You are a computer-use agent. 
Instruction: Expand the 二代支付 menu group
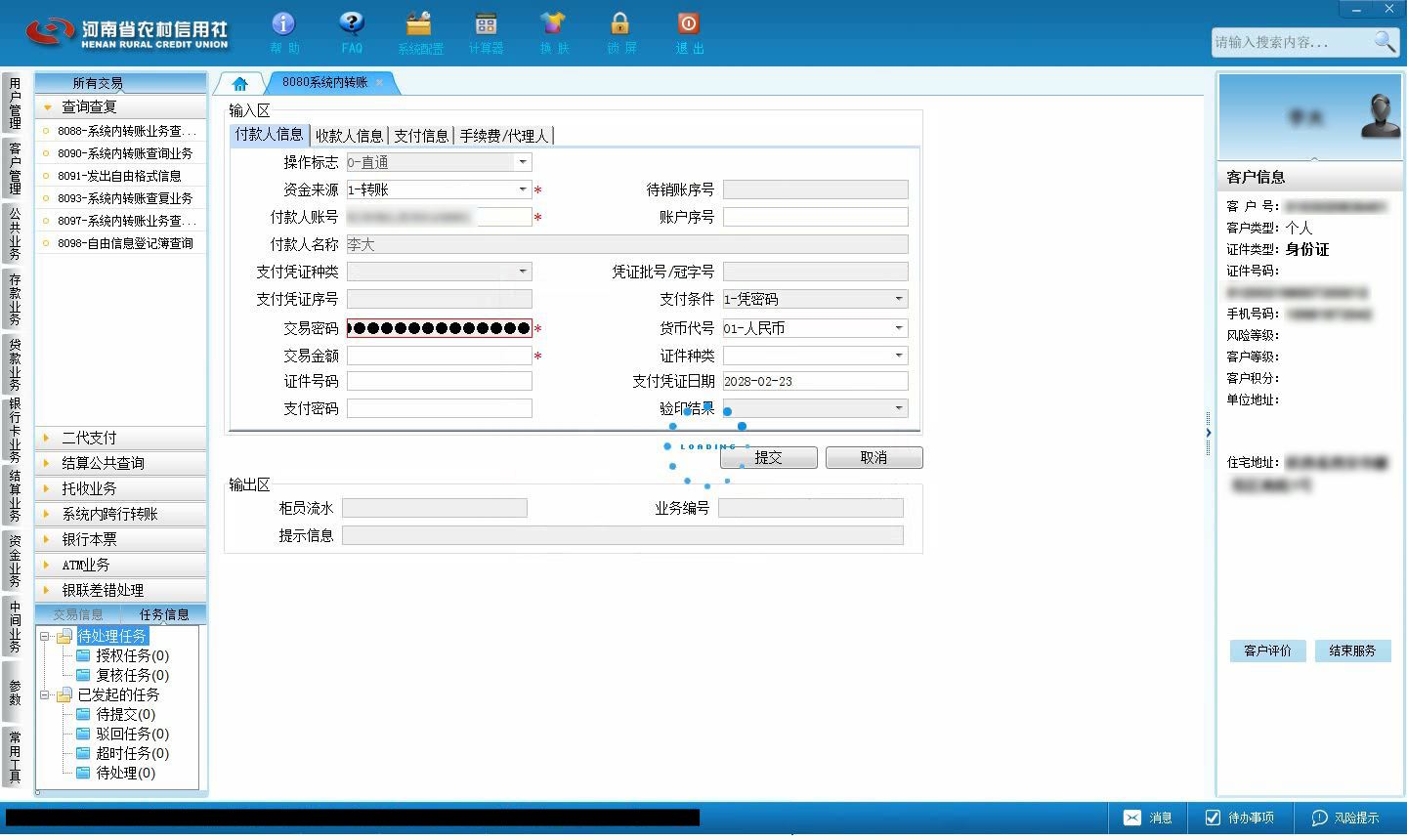tap(120, 438)
